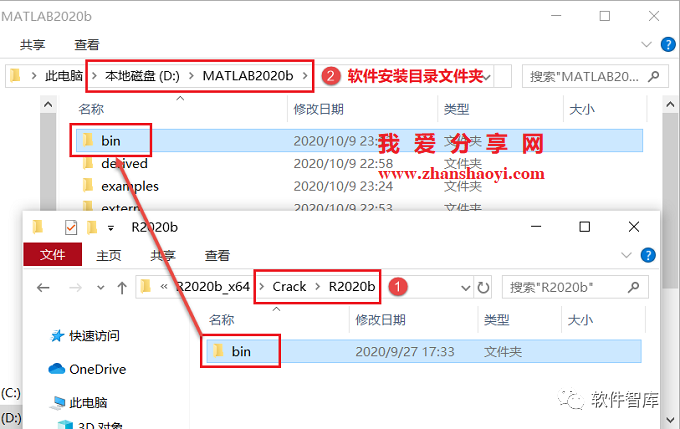Click the folder icon in MATLAB2020b address bar
The height and width of the screenshot is (429, 680).
click(x=15, y=75)
